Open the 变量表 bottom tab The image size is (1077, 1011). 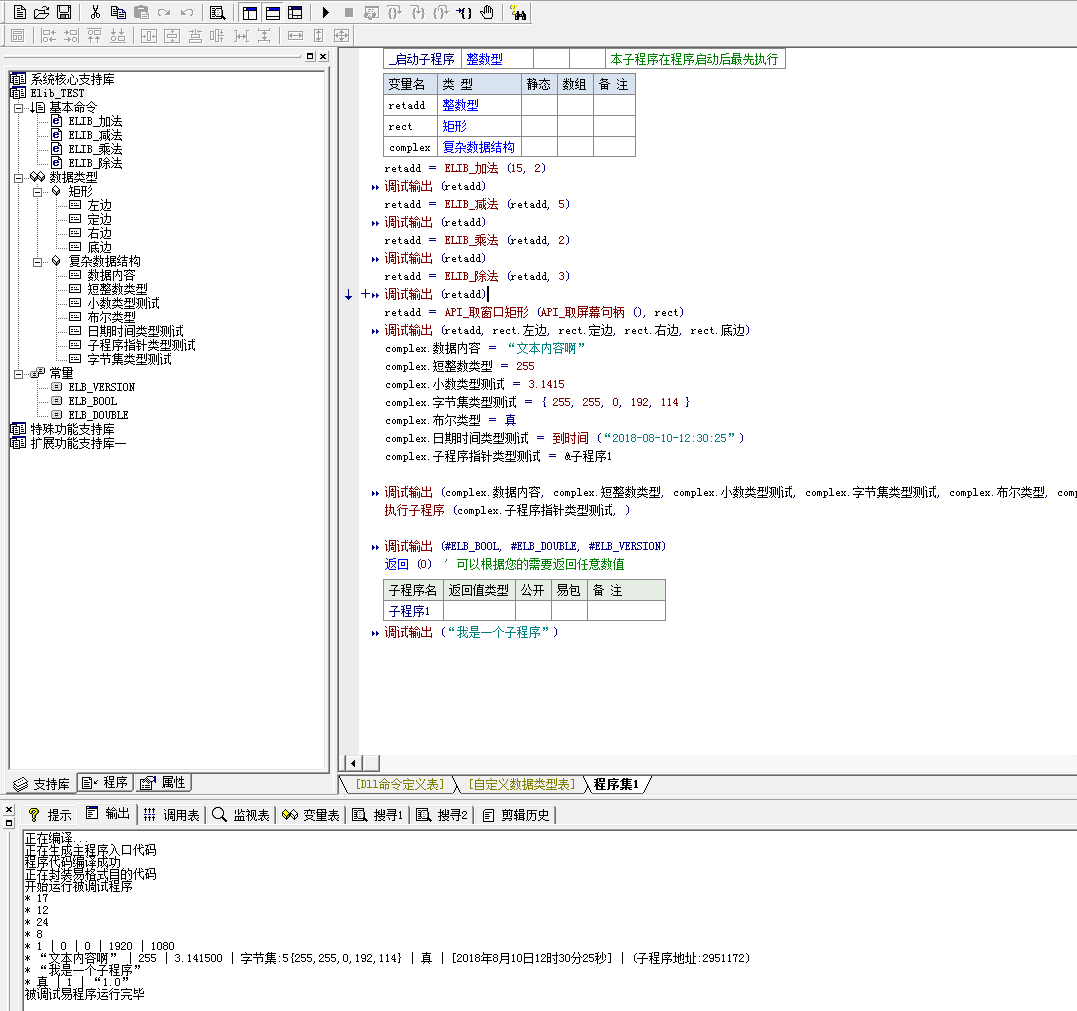coord(311,815)
